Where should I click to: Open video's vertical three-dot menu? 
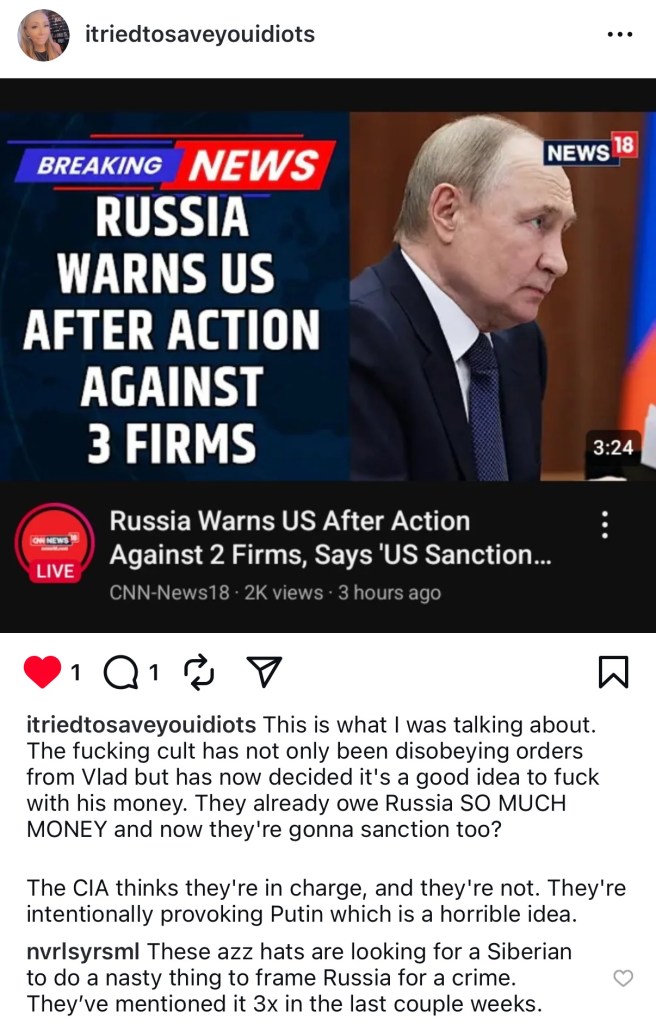click(605, 524)
